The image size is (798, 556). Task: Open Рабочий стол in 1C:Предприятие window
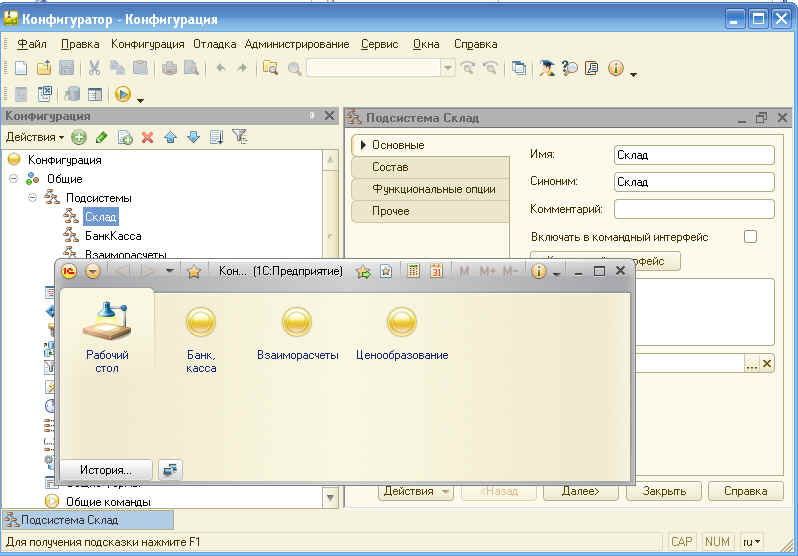coord(107,336)
